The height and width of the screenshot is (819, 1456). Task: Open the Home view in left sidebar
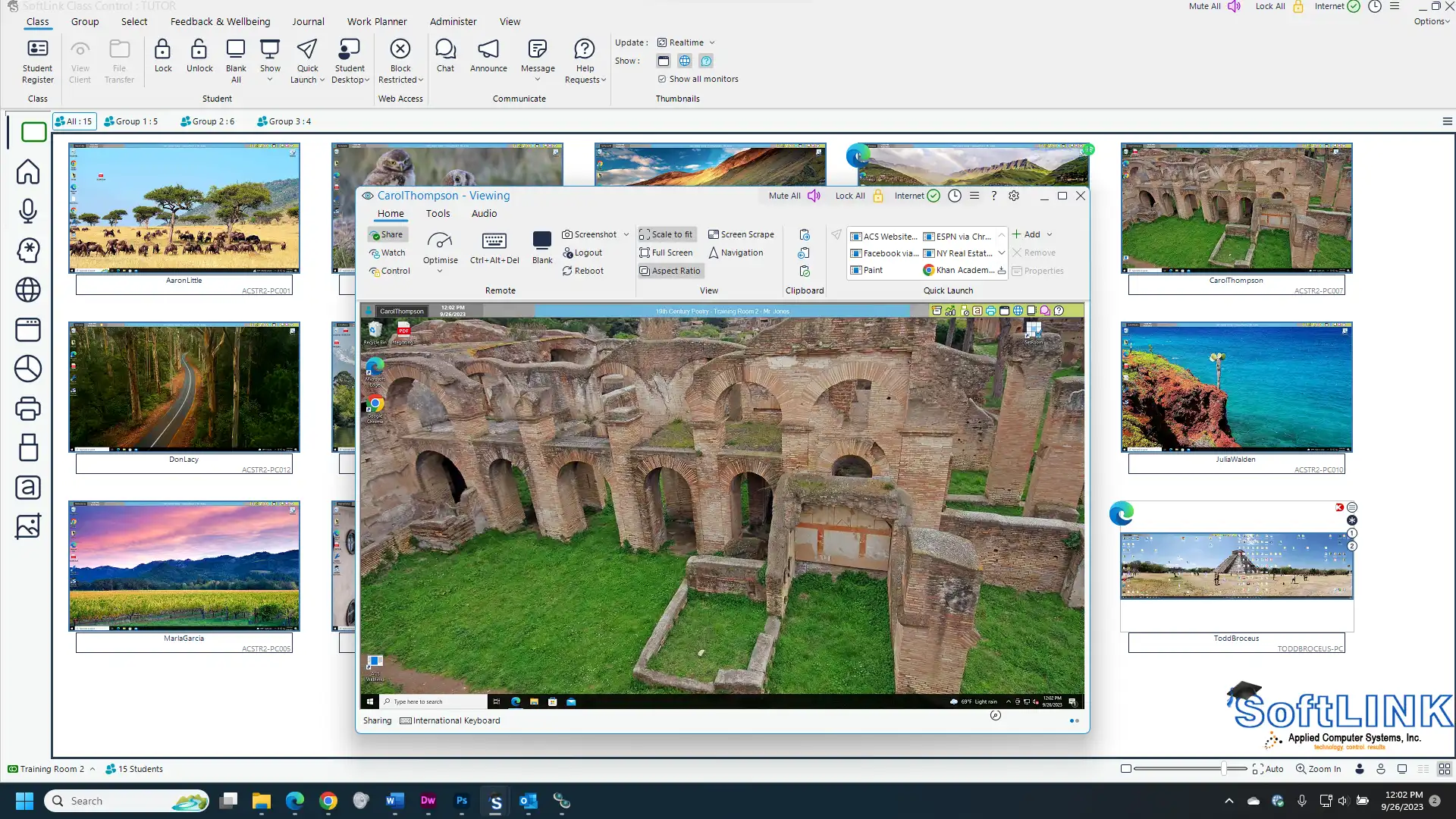point(28,171)
